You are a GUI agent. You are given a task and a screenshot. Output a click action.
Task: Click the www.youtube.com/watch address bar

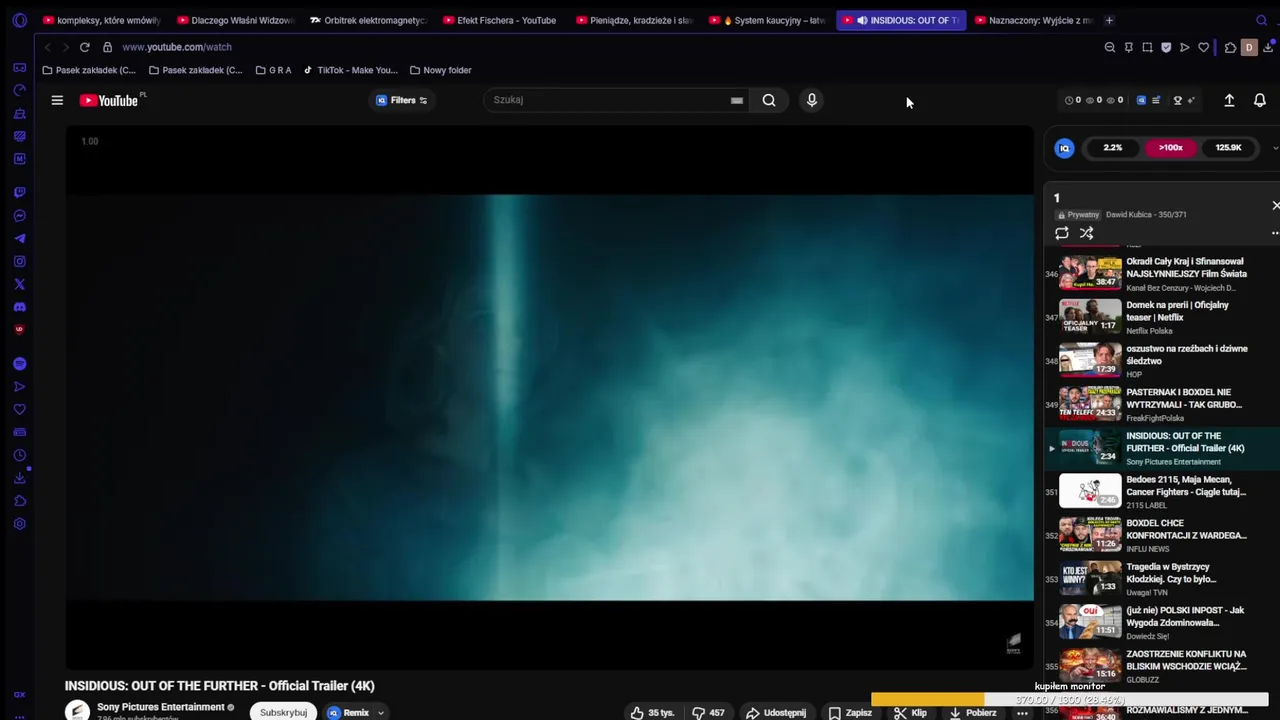[x=177, y=47]
